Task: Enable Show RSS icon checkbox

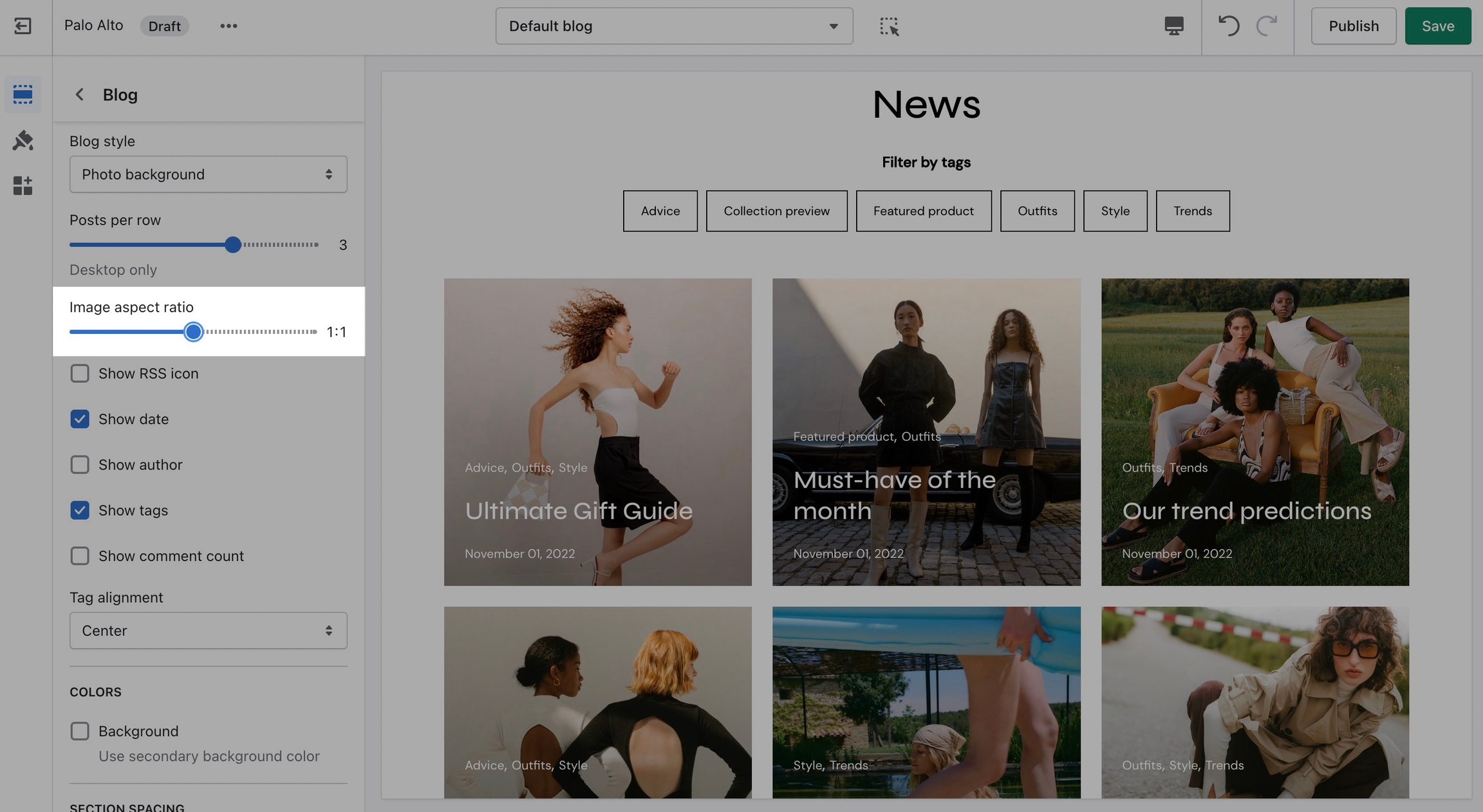Action: coord(80,373)
